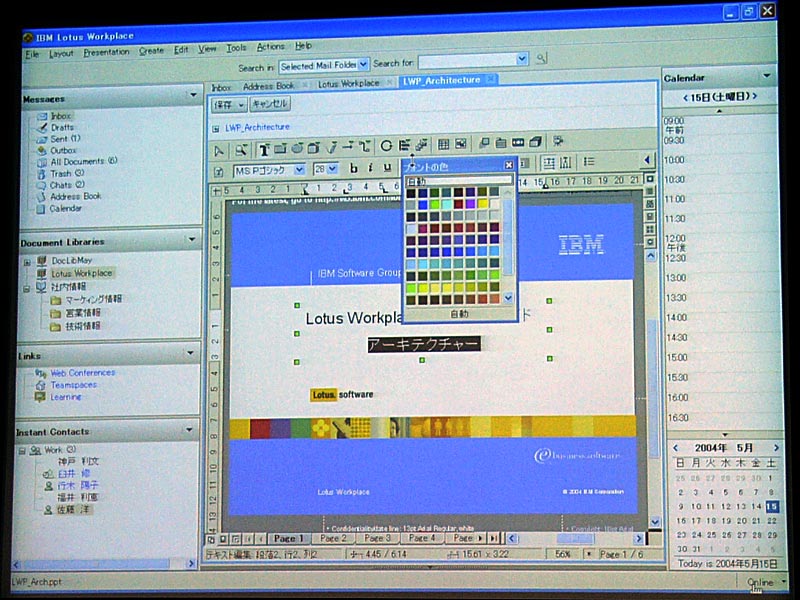Open the Layout menu
800x600 pixels.
[61, 54]
